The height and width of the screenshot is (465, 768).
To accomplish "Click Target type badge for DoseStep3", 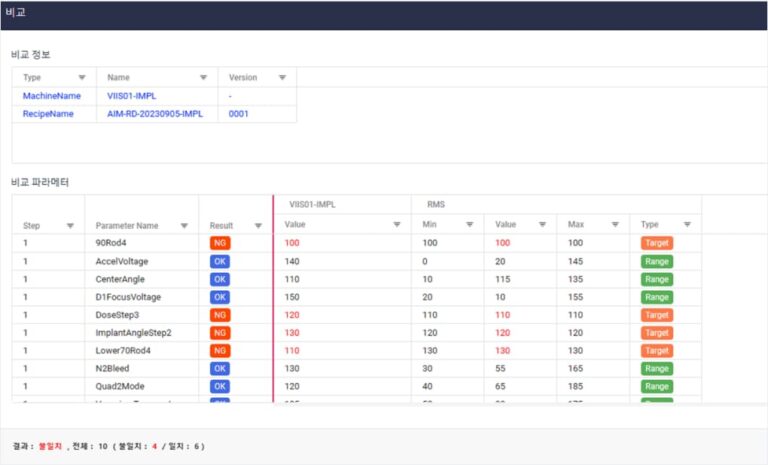I will (x=657, y=315).
